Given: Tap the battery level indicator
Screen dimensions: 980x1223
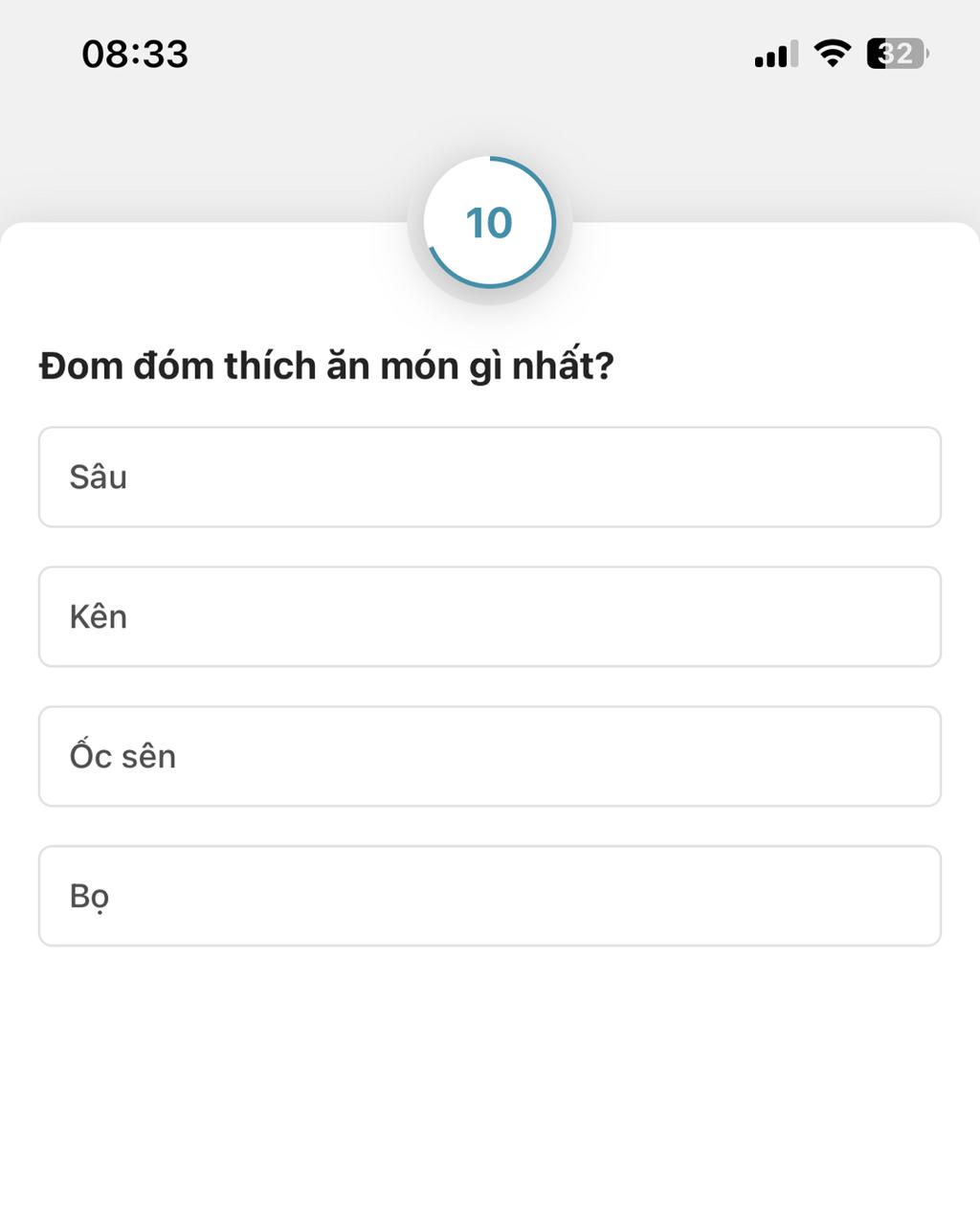Looking at the screenshot, I should pyautogui.click(x=898, y=54).
